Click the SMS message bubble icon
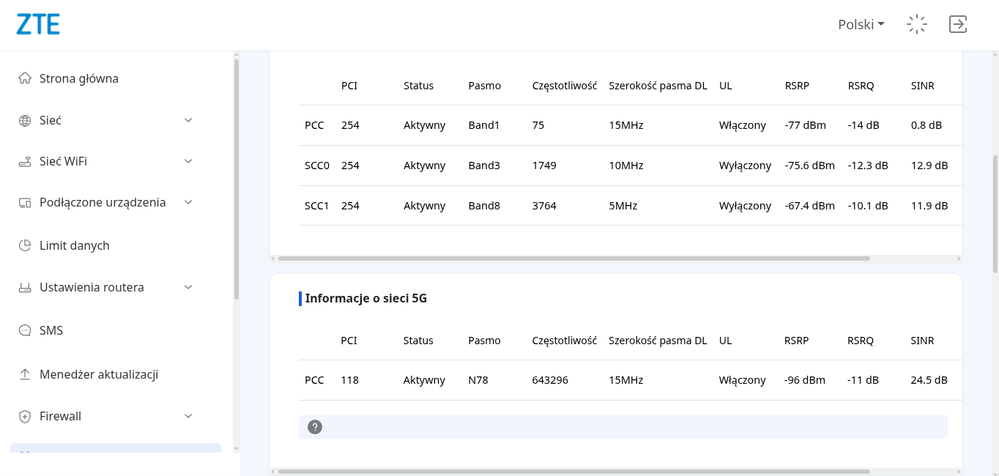Screen dimensions: 999x476 25,330
